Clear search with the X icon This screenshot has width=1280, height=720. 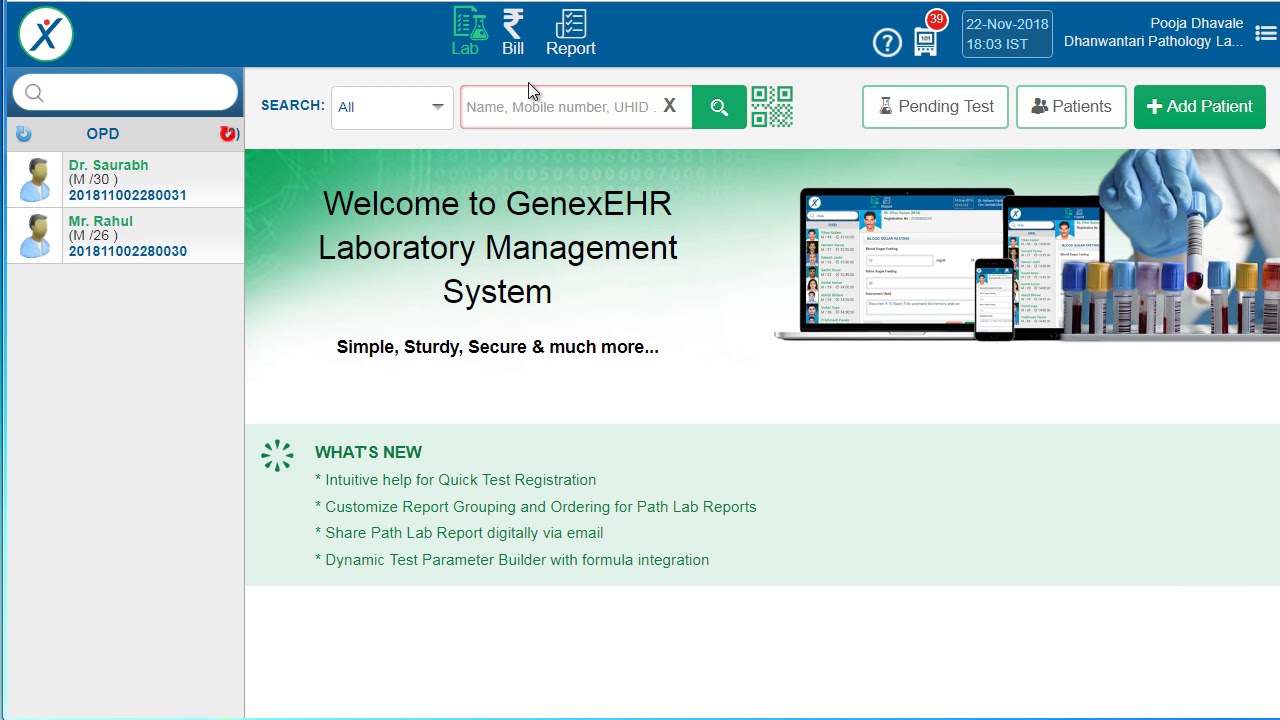tap(670, 106)
